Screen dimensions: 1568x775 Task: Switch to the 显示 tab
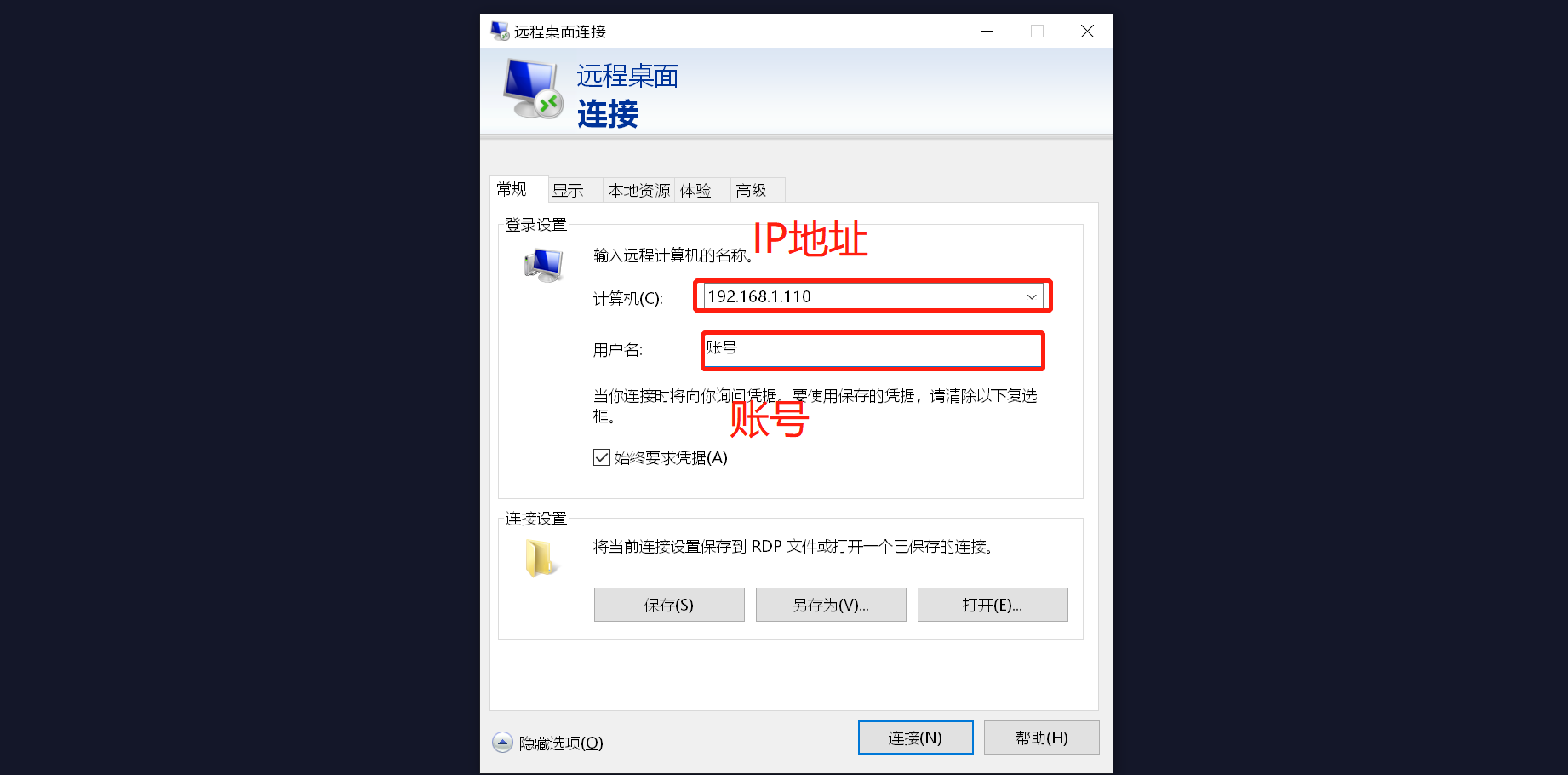click(x=568, y=190)
